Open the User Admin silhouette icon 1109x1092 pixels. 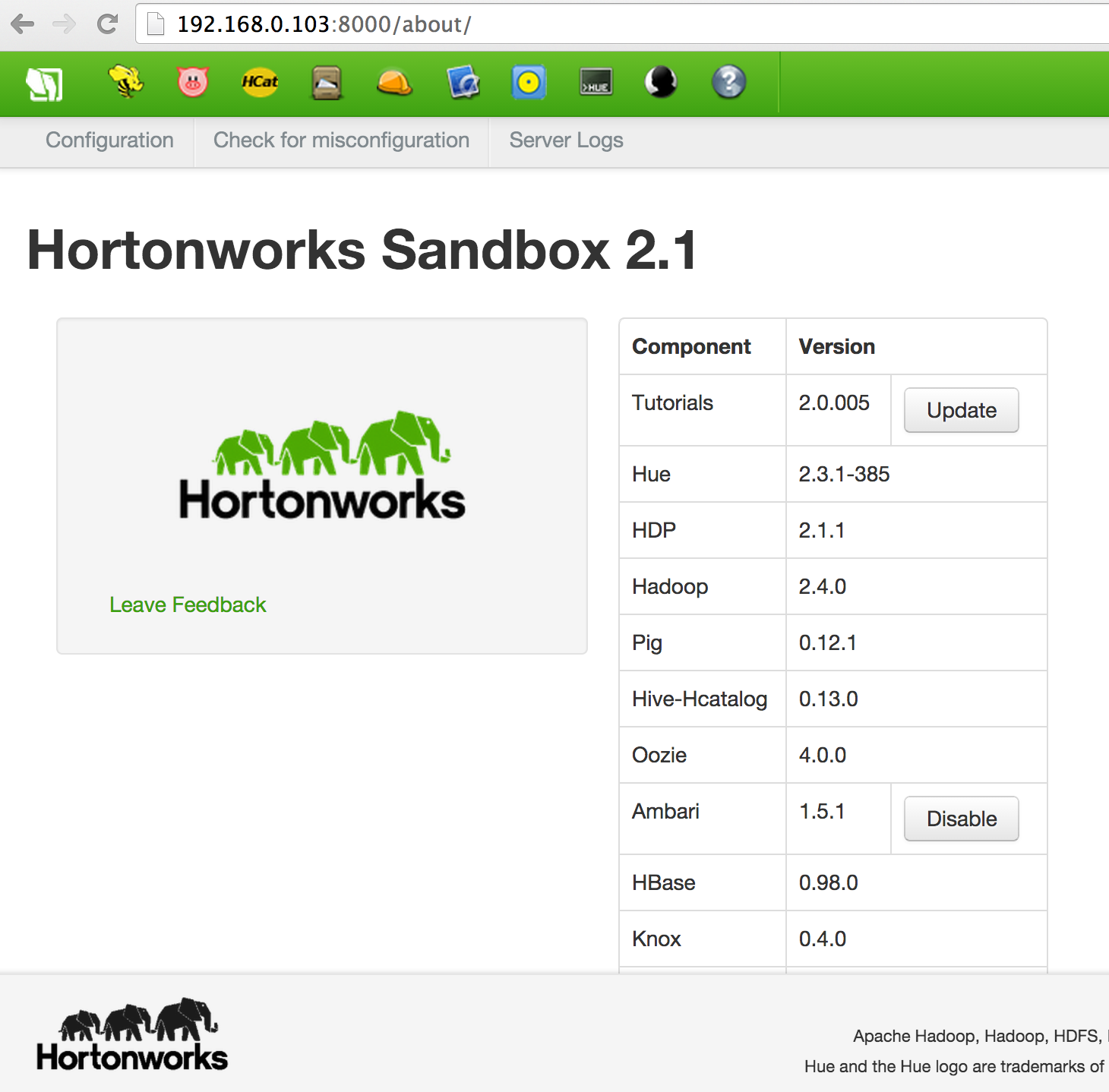(x=661, y=82)
